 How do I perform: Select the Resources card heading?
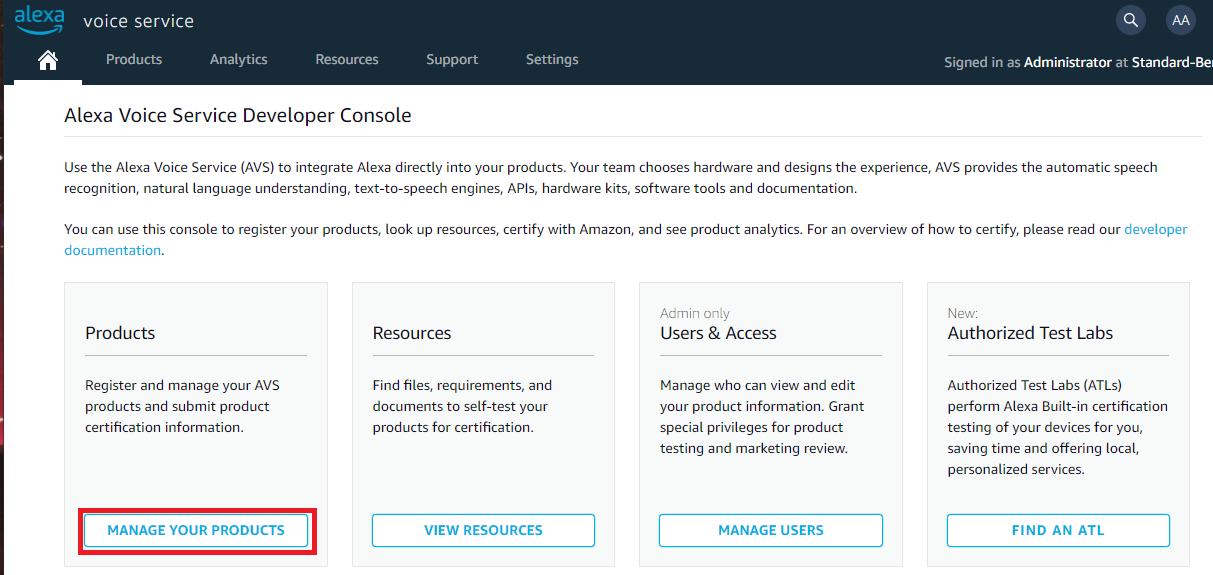point(412,333)
